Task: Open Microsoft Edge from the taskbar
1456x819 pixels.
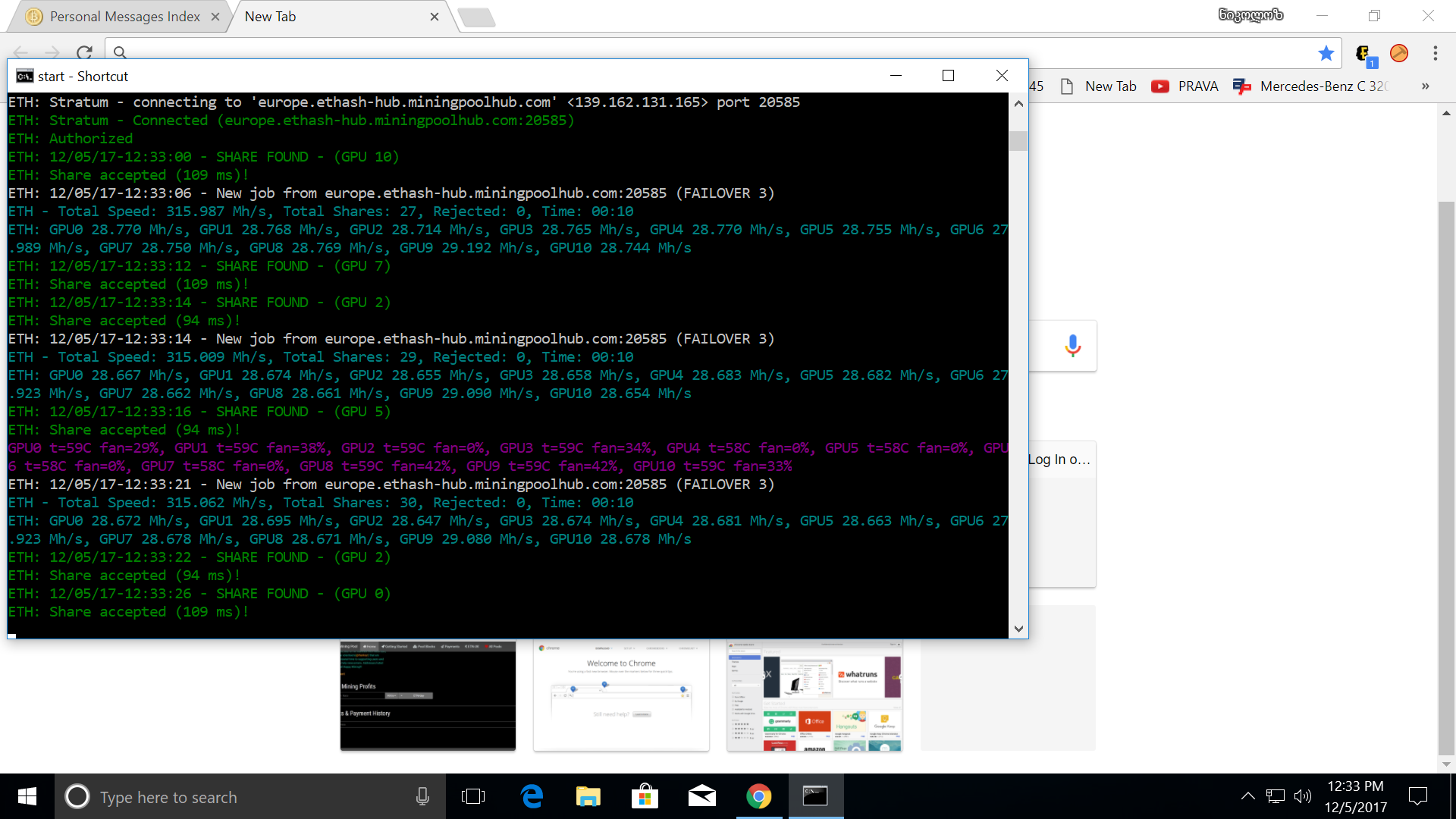Action: [x=532, y=796]
